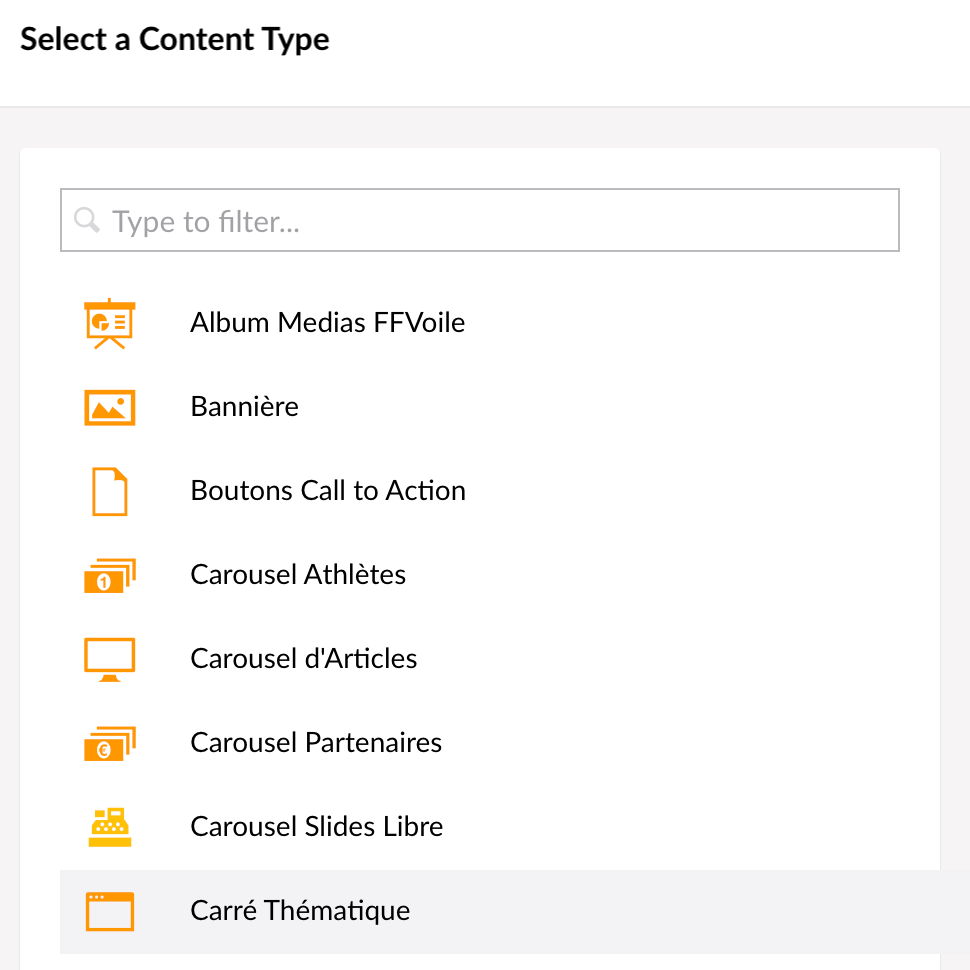Choose the highlighted Carré Thématique entry
Screen dimensions: 970x970
(300, 911)
